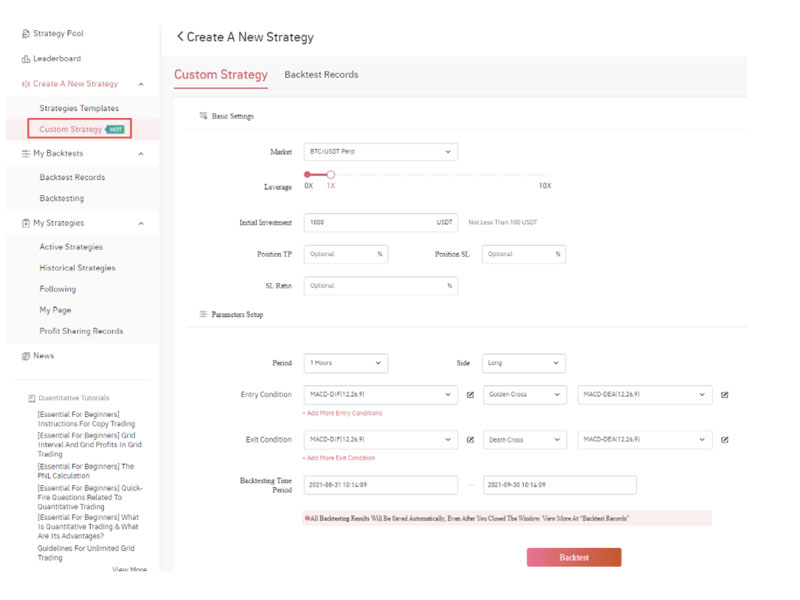Open Strategy Pool in the sidebar
800x600 pixels.
pyautogui.click(x=58, y=34)
